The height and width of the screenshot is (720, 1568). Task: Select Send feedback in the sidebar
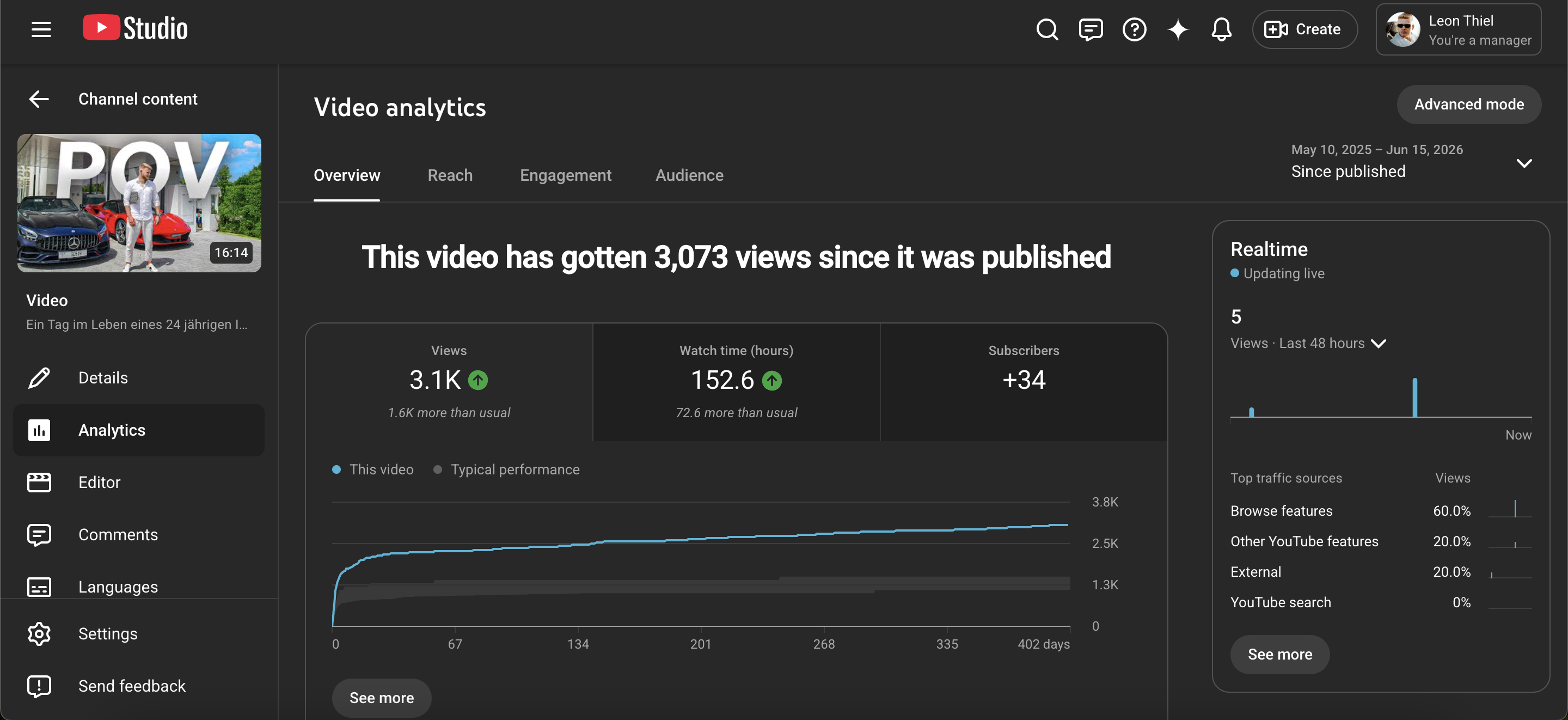[x=139, y=686]
